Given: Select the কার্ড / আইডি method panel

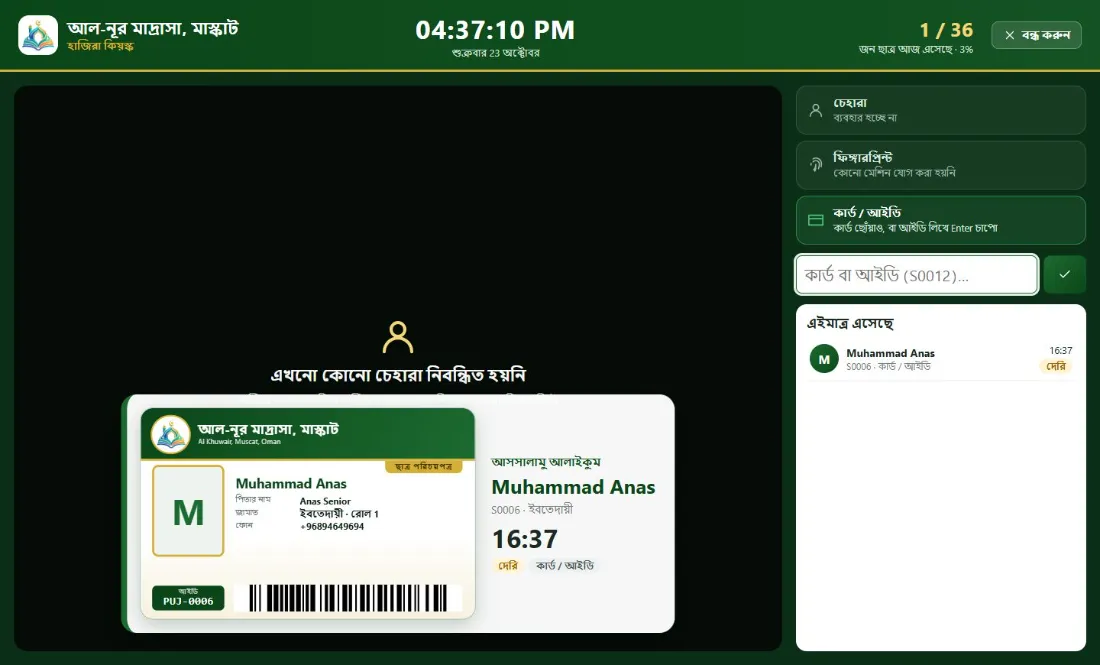Looking at the screenshot, I should [x=941, y=220].
